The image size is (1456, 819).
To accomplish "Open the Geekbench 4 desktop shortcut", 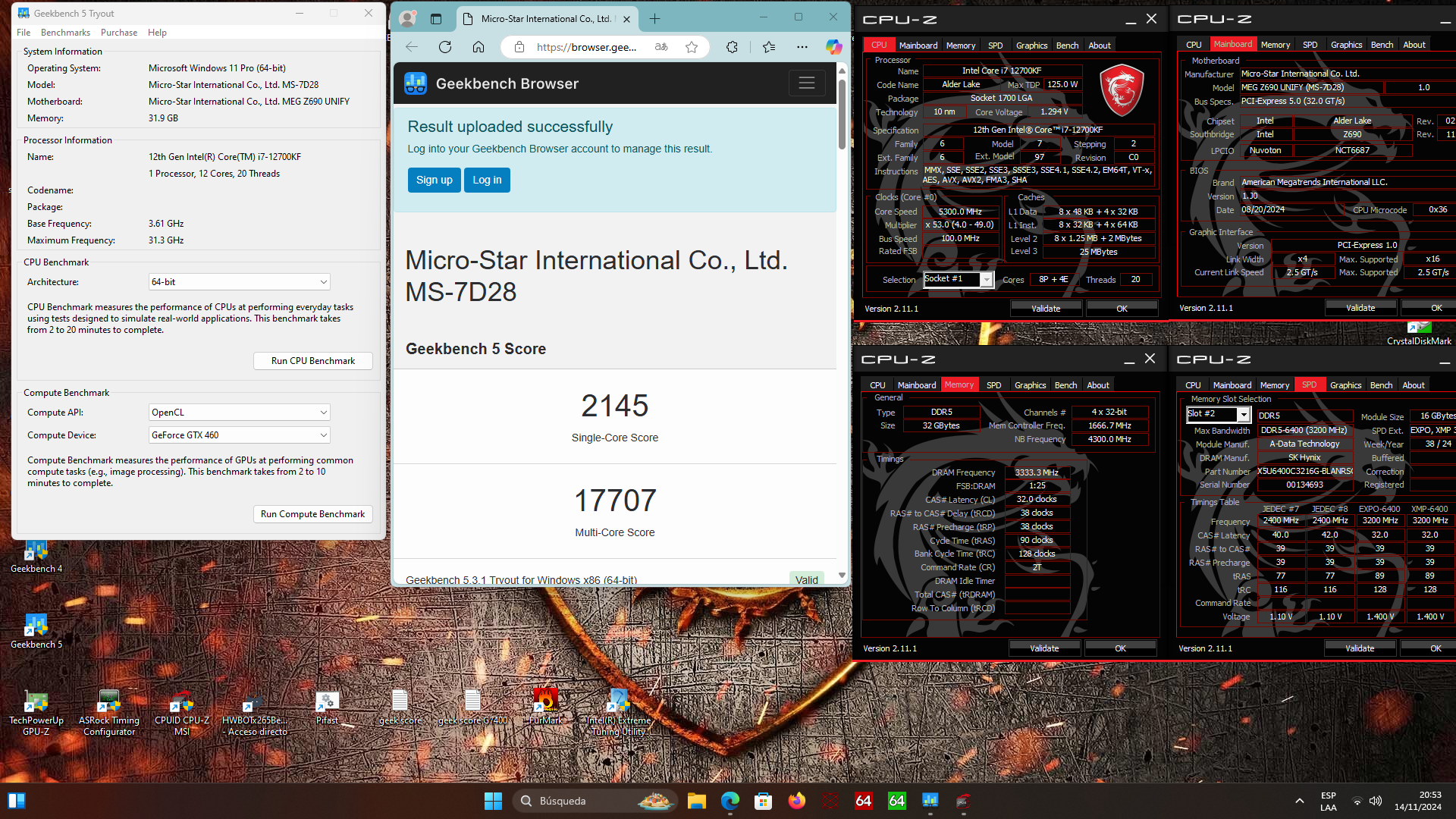I will (36, 556).
